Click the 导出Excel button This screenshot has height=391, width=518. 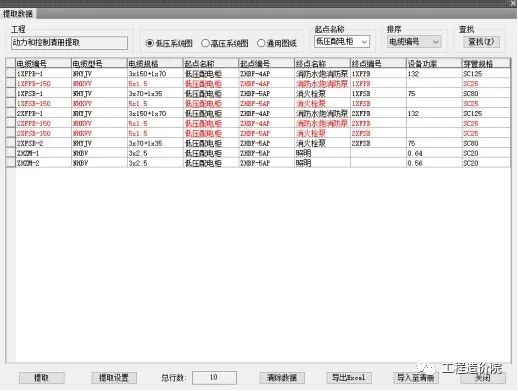pos(349,378)
